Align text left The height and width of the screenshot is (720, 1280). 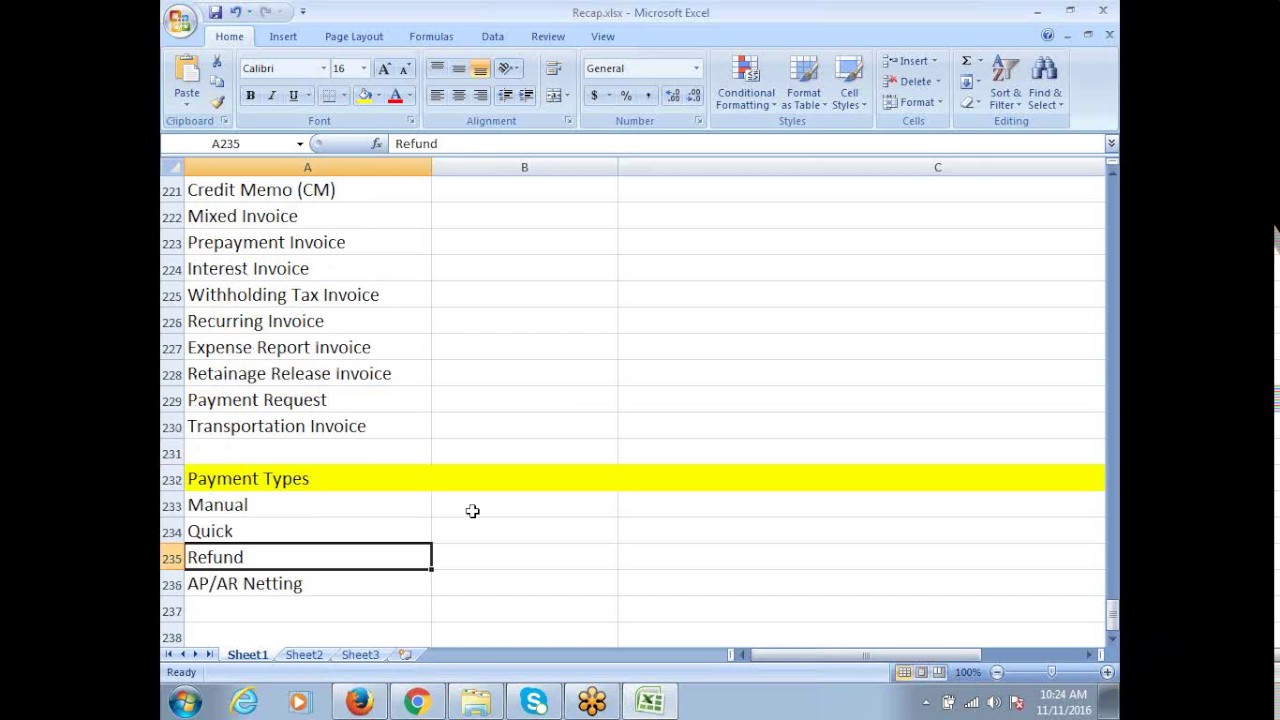[437, 96]
